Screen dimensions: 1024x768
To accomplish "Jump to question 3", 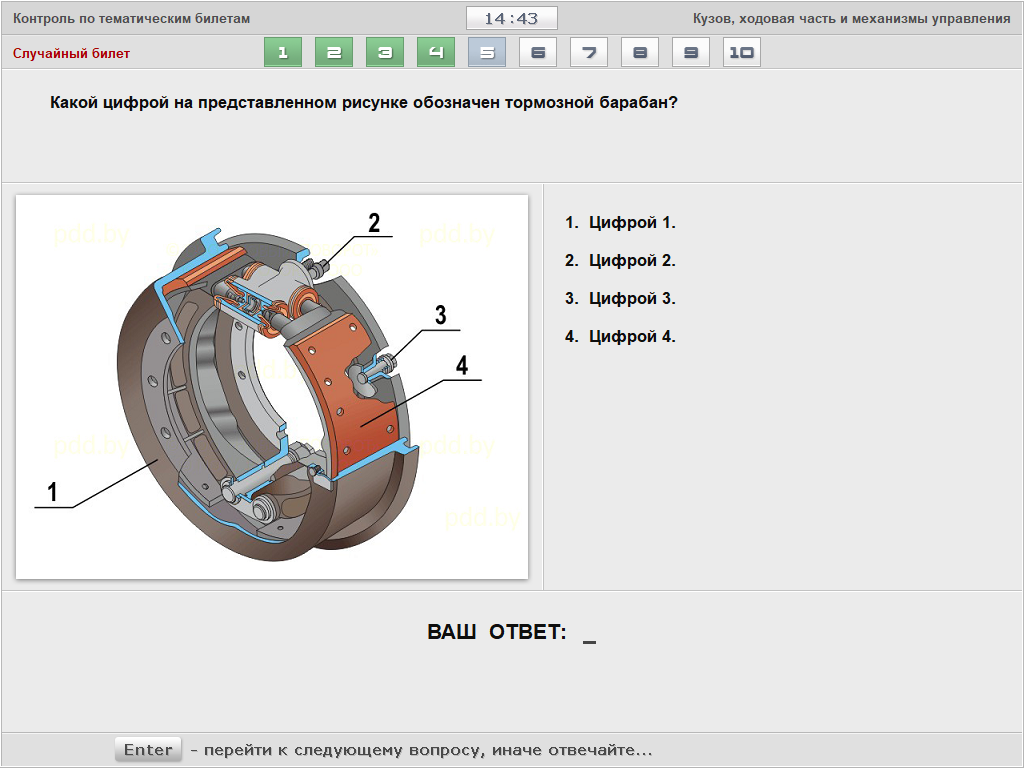I will coord(385,53).
